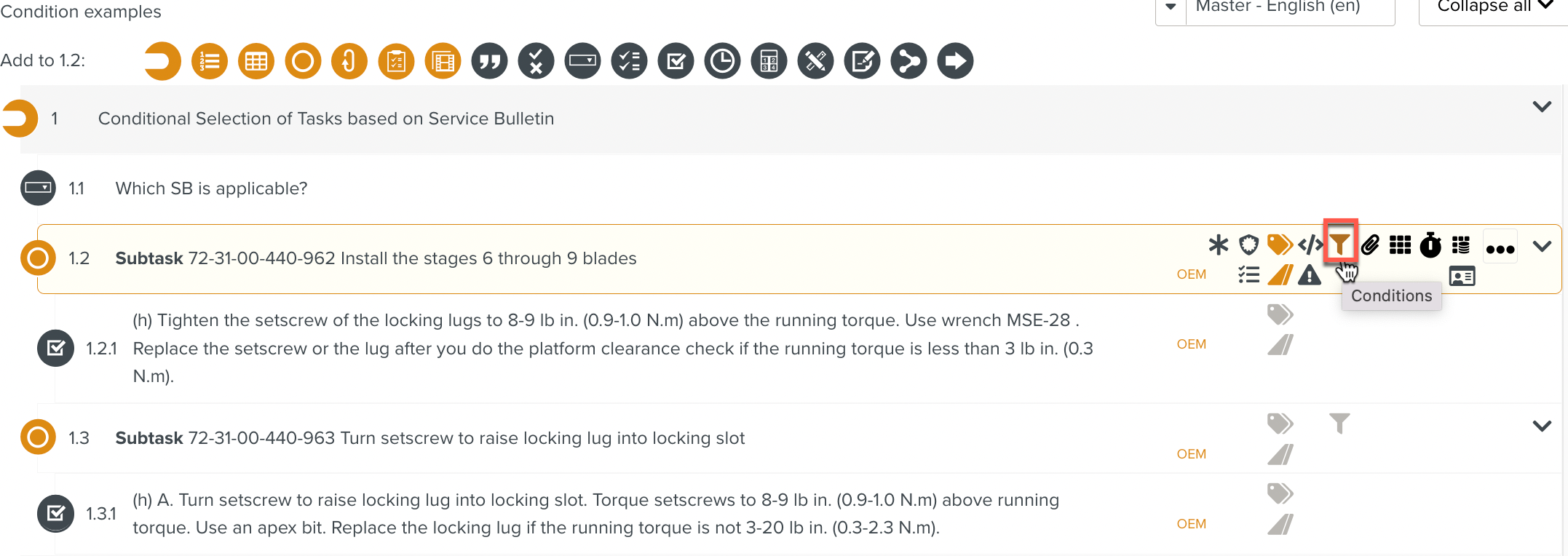Open the code editor icon on subtask 1.2
Screen dimensions: 1568x556
[x=1311, y=245]
